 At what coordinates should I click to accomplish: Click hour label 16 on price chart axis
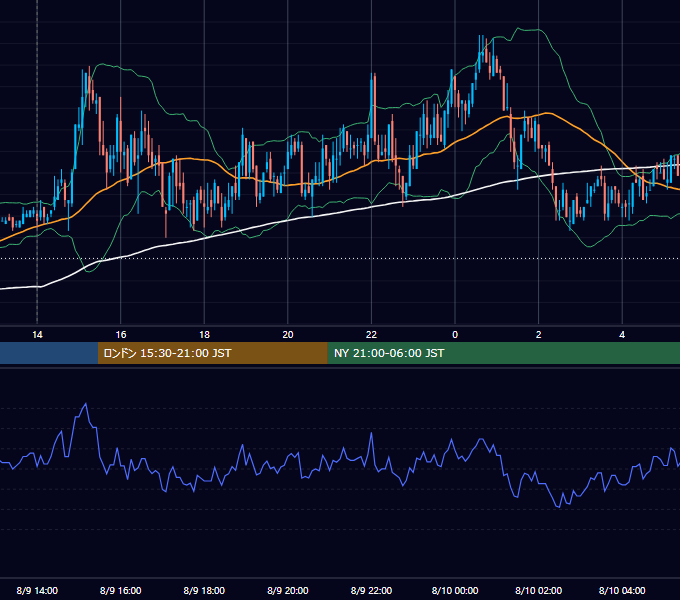[121, 334]
